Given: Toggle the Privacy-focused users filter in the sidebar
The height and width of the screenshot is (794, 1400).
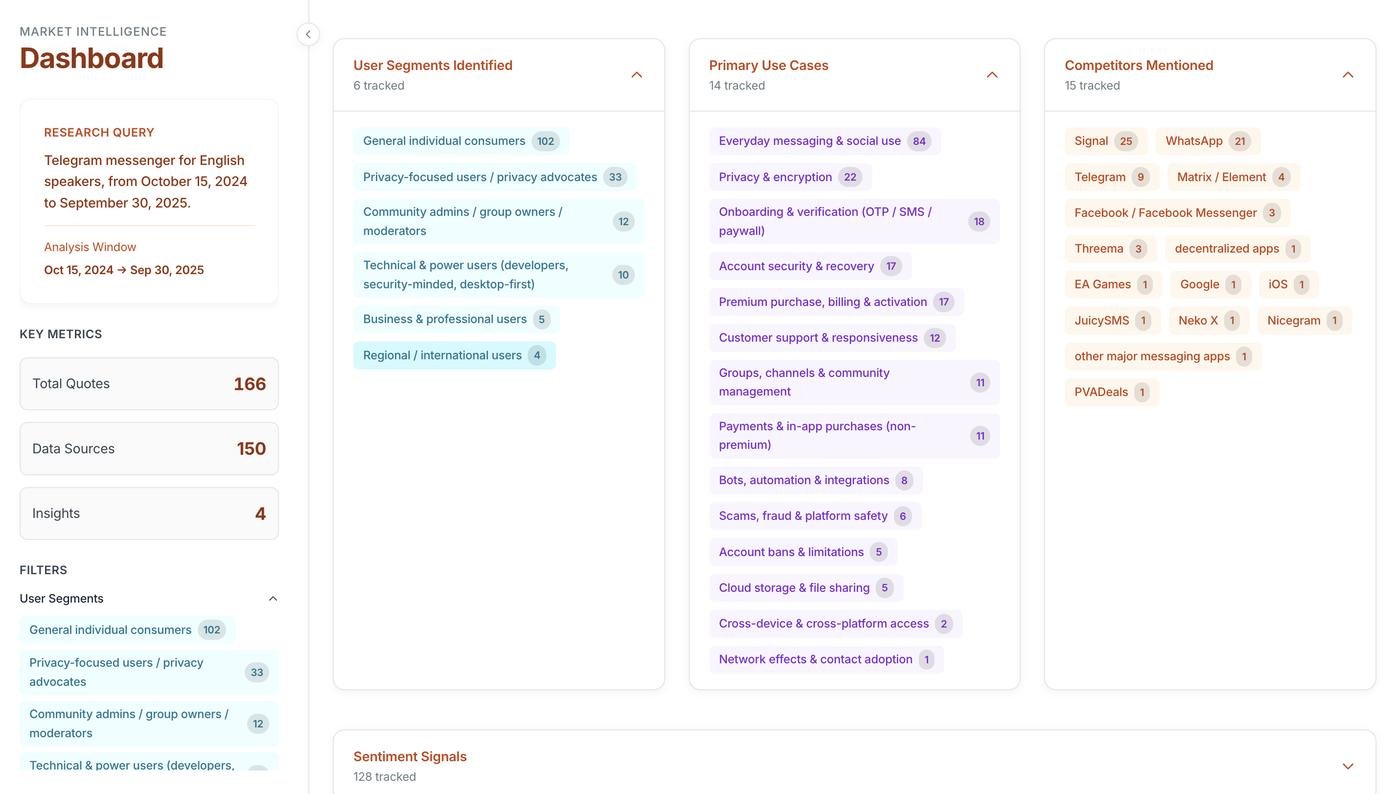Looking at the screenshot, I should pyautogui.click(x=148, y=672).
